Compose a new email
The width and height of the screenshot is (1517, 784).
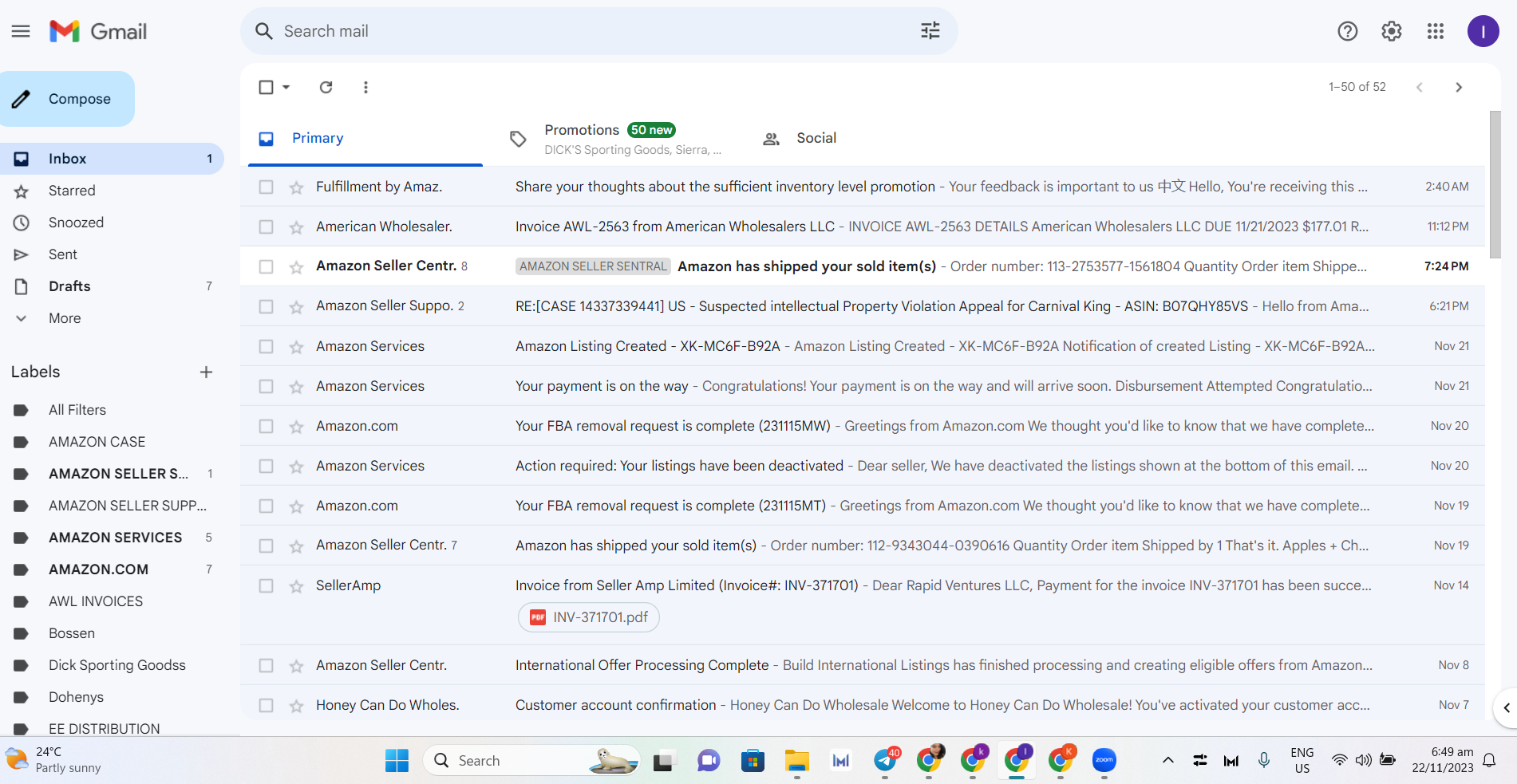click(67, 99)
